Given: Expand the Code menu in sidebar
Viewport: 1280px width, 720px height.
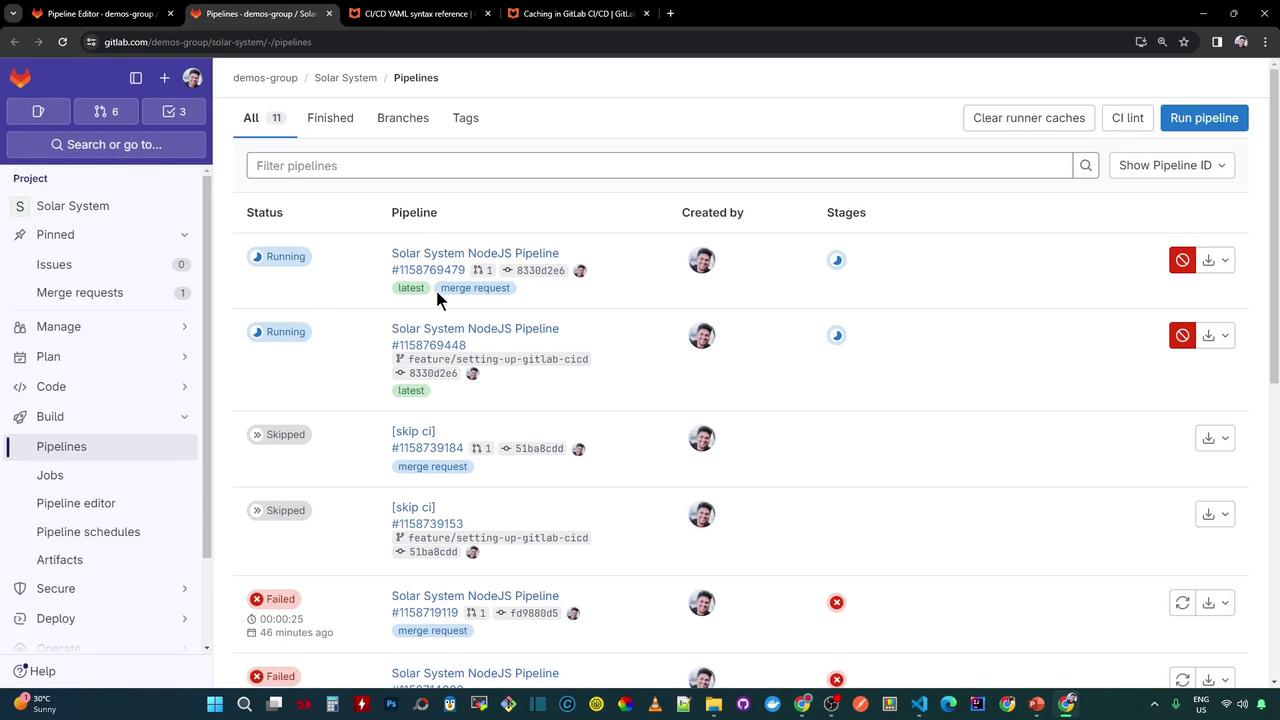Looking at the screenshot, I should (102, 387).
